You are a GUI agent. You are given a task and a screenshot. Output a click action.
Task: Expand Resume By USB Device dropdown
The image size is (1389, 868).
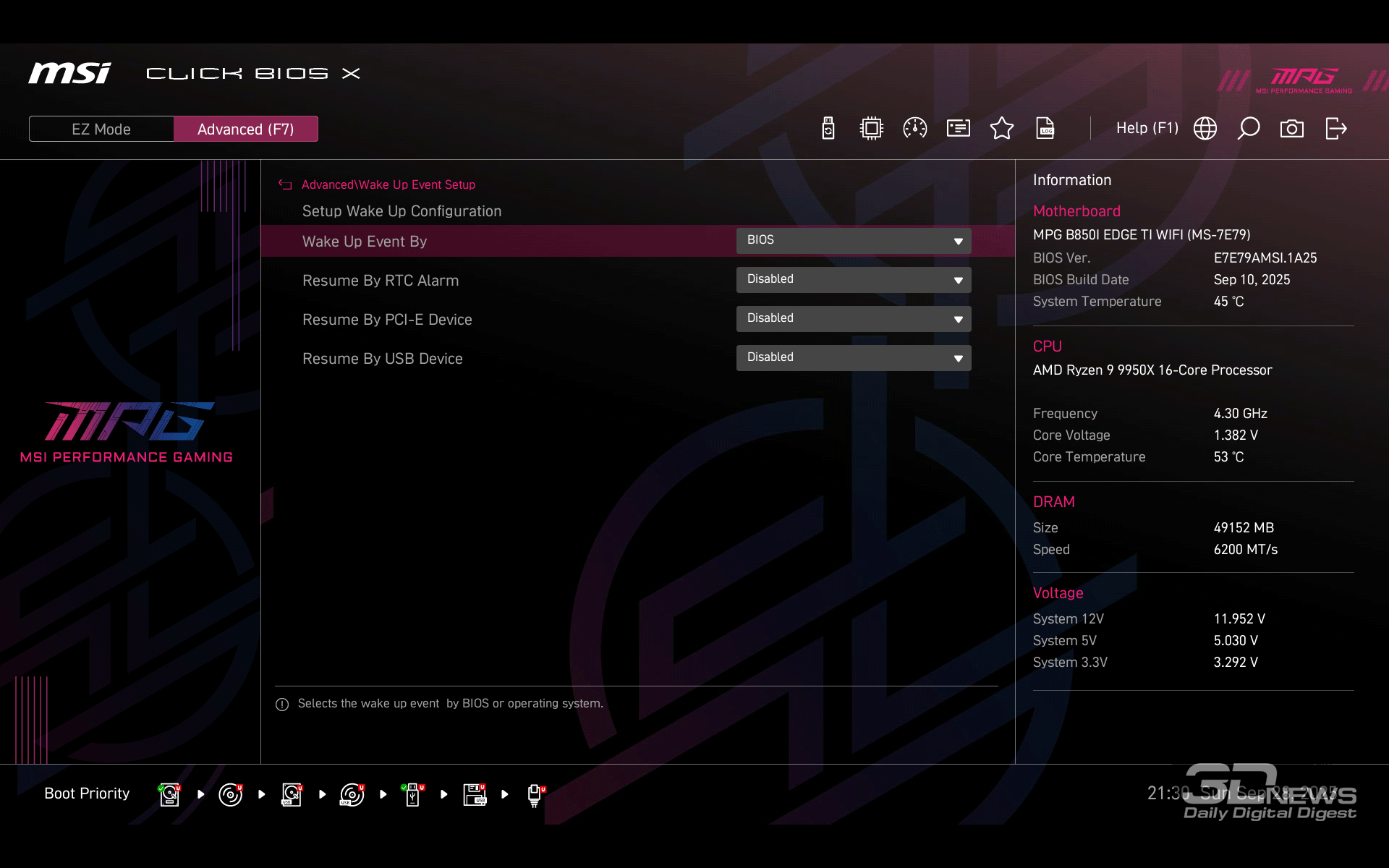pyautogui.click(x=854, y=358)
